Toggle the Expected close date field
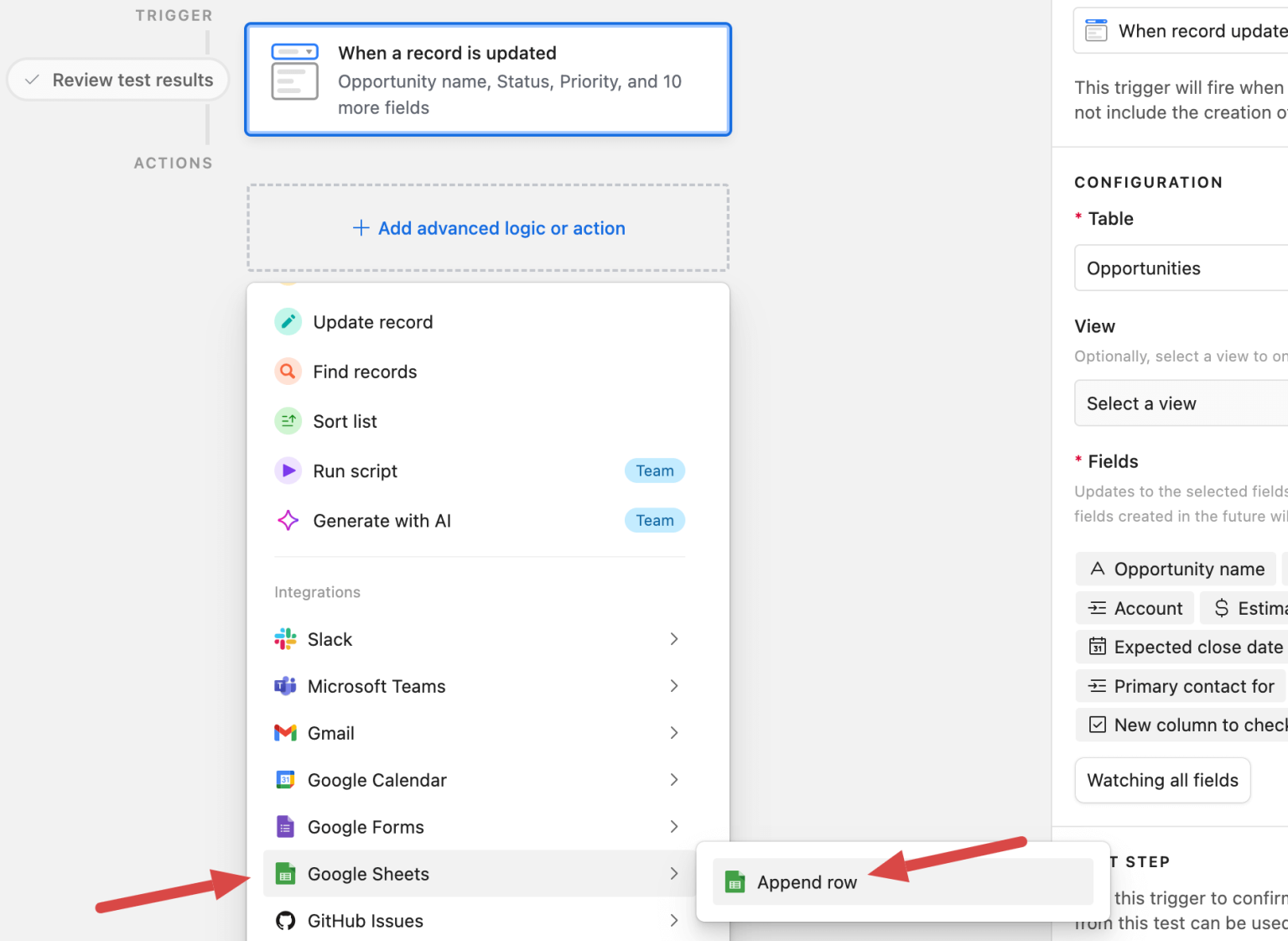This screenshot has width=1288, height=941. point(1182,647)
